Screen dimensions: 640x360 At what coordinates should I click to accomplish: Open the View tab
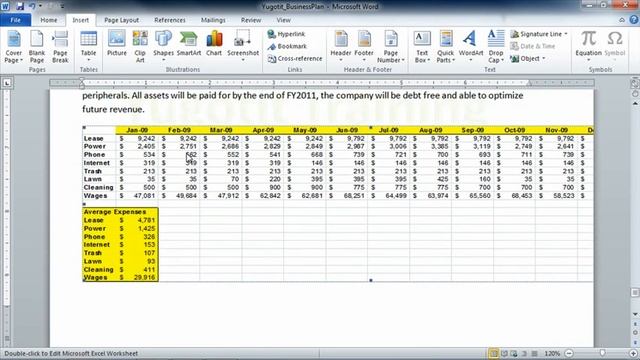tap(284, 20)
